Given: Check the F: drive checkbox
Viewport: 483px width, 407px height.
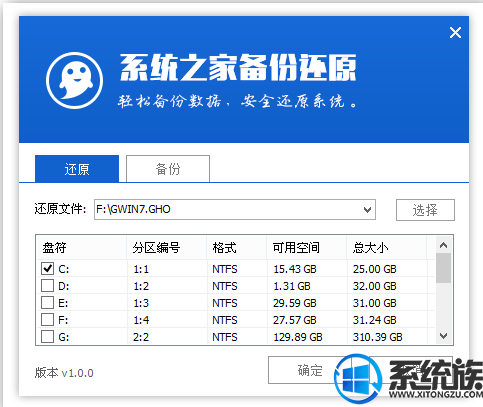Looking at the screenshot, I should [x=47, y=320].
